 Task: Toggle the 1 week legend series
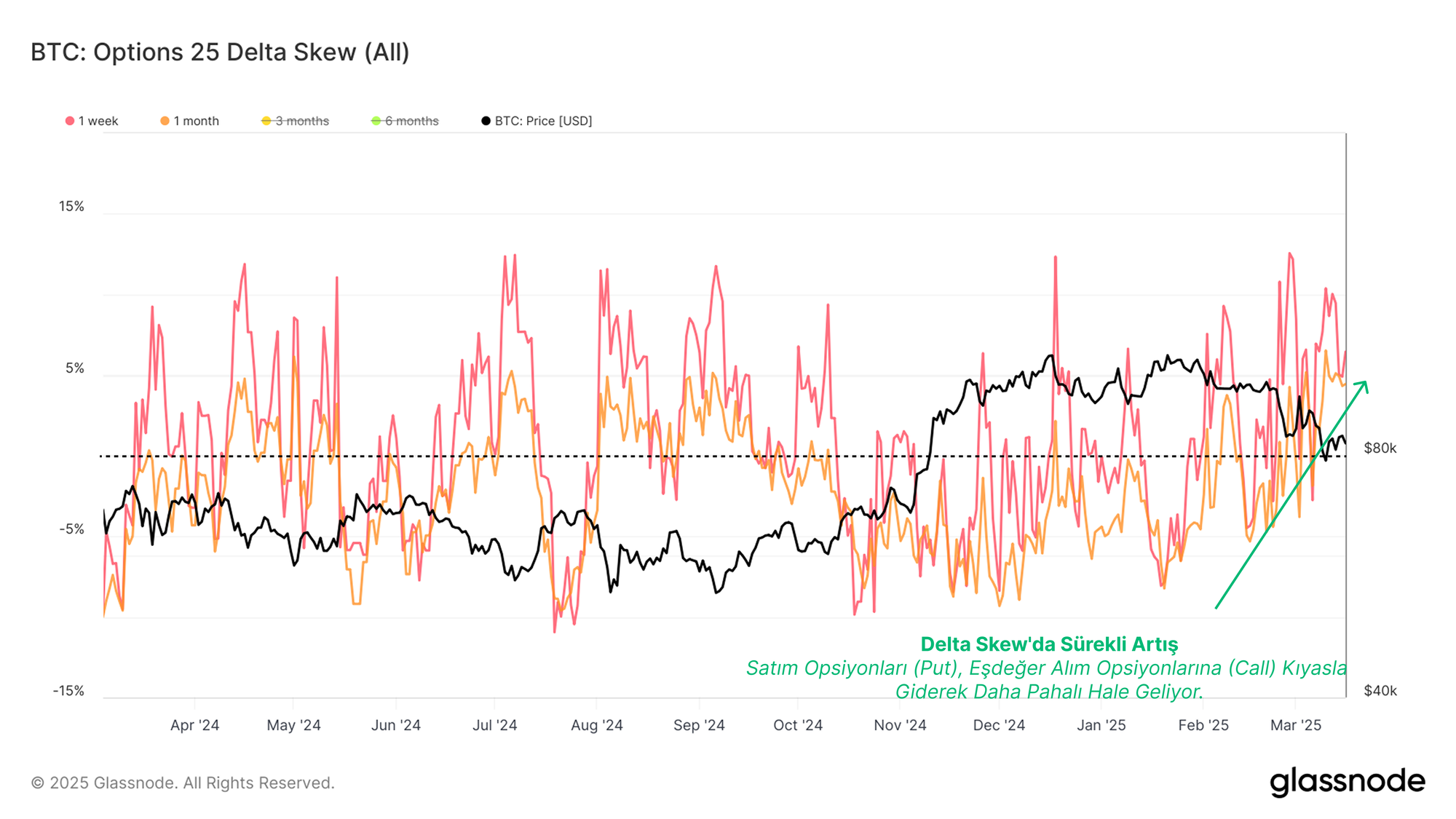click(98, 121)
